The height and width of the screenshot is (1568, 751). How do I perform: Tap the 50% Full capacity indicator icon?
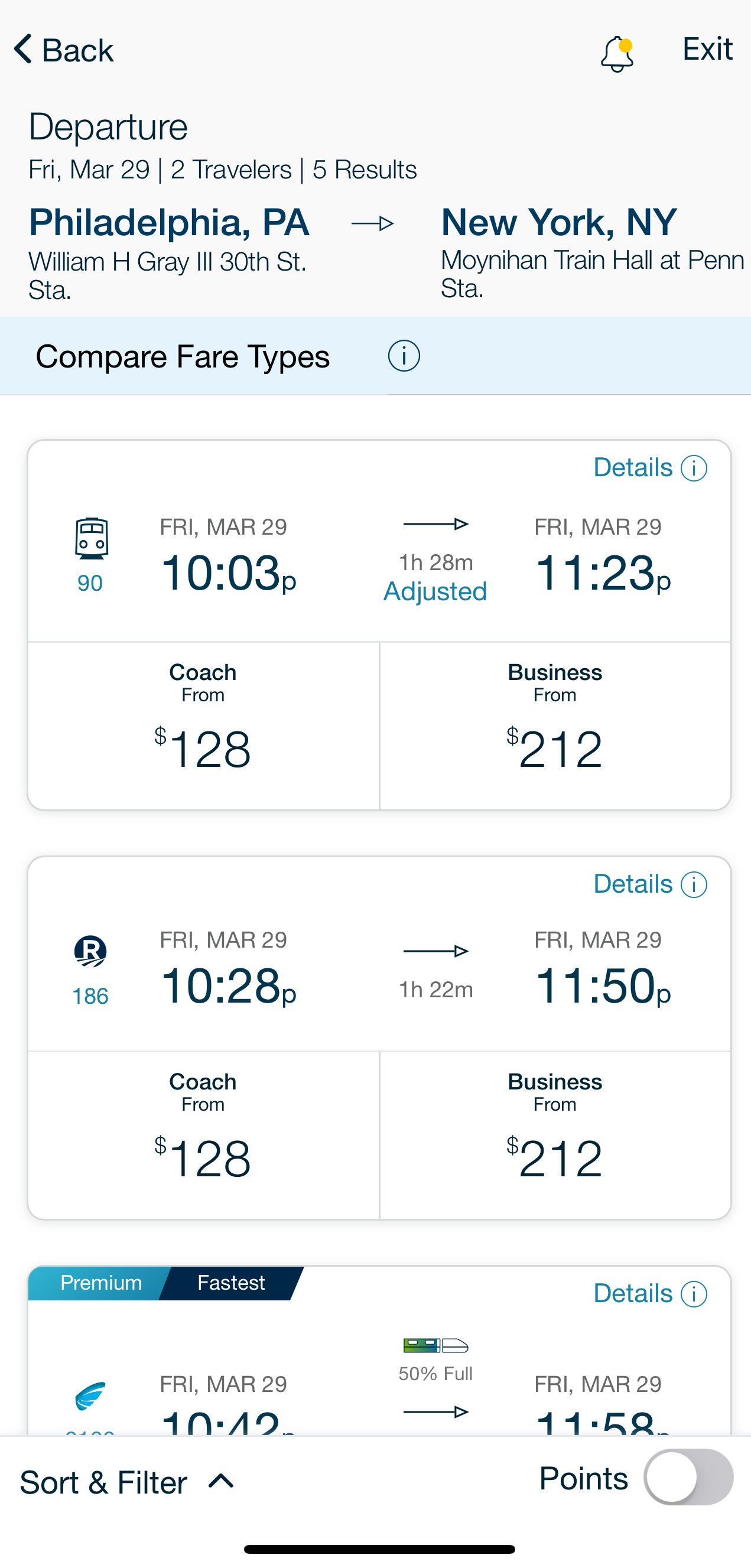click(435, 1345)
